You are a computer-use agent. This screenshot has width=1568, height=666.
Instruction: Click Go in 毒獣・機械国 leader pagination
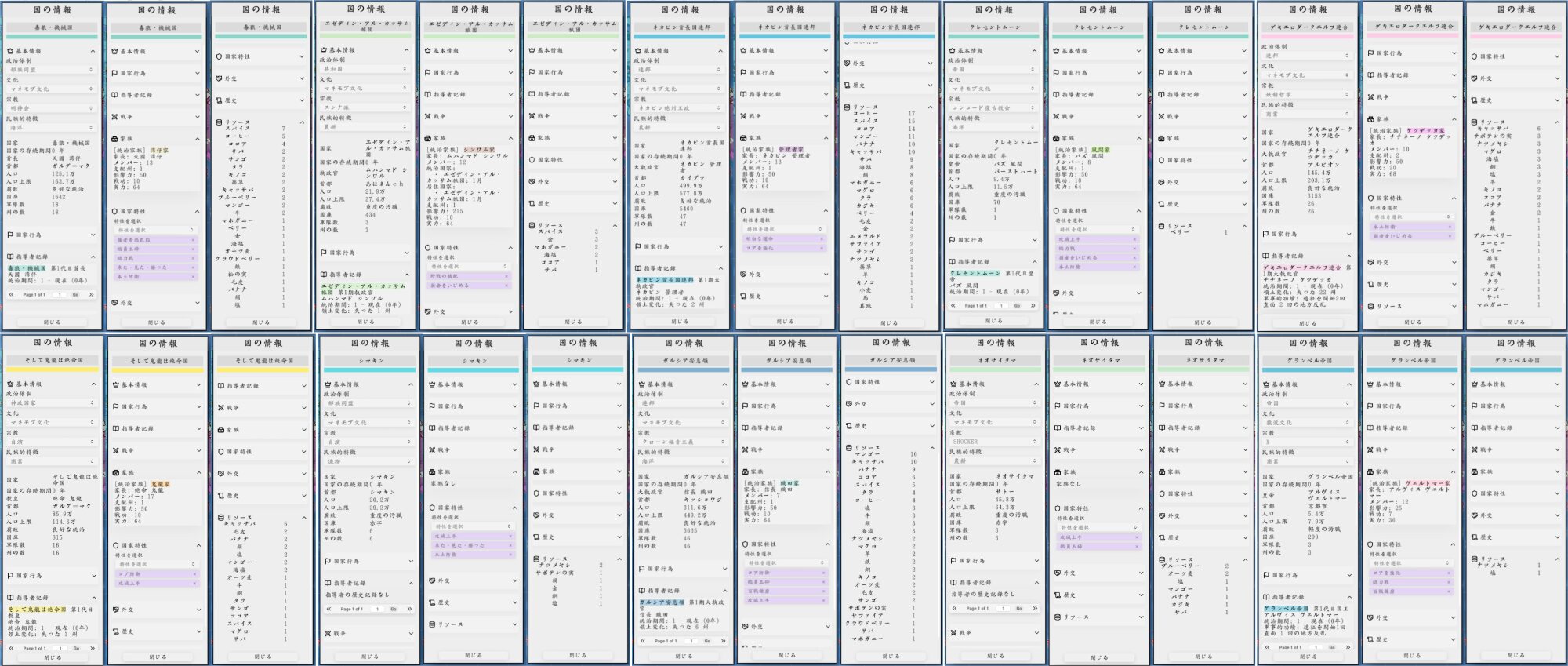pyautogui.click(x=75, y=295)
